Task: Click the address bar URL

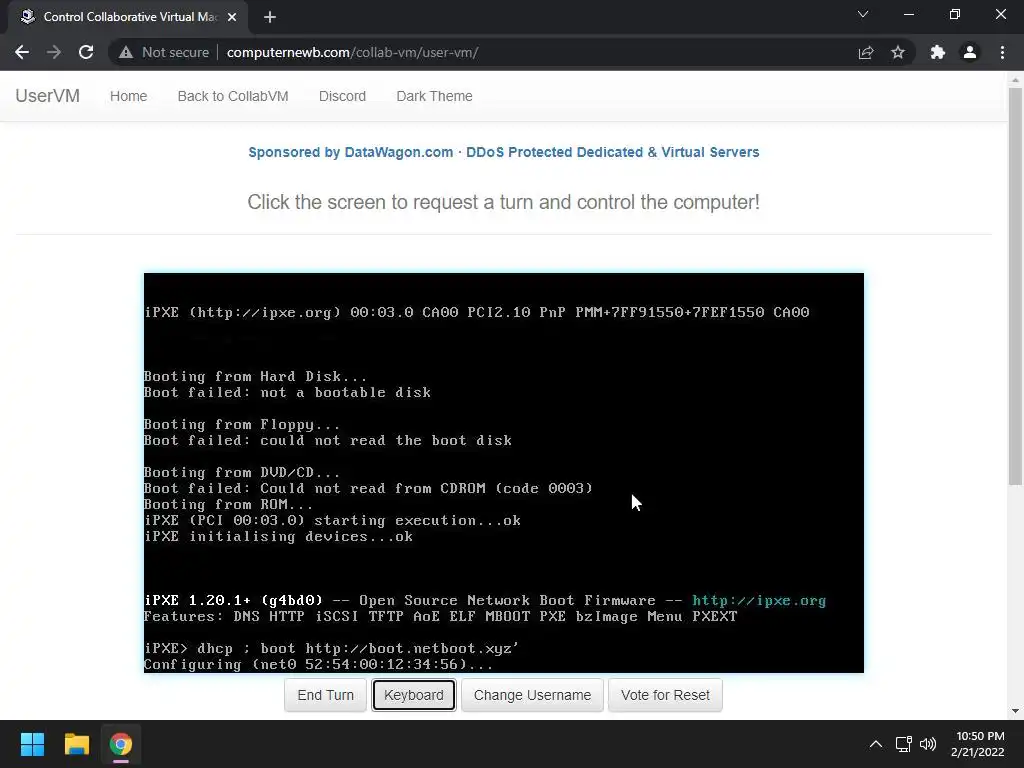Action: (x=352, y=52)
